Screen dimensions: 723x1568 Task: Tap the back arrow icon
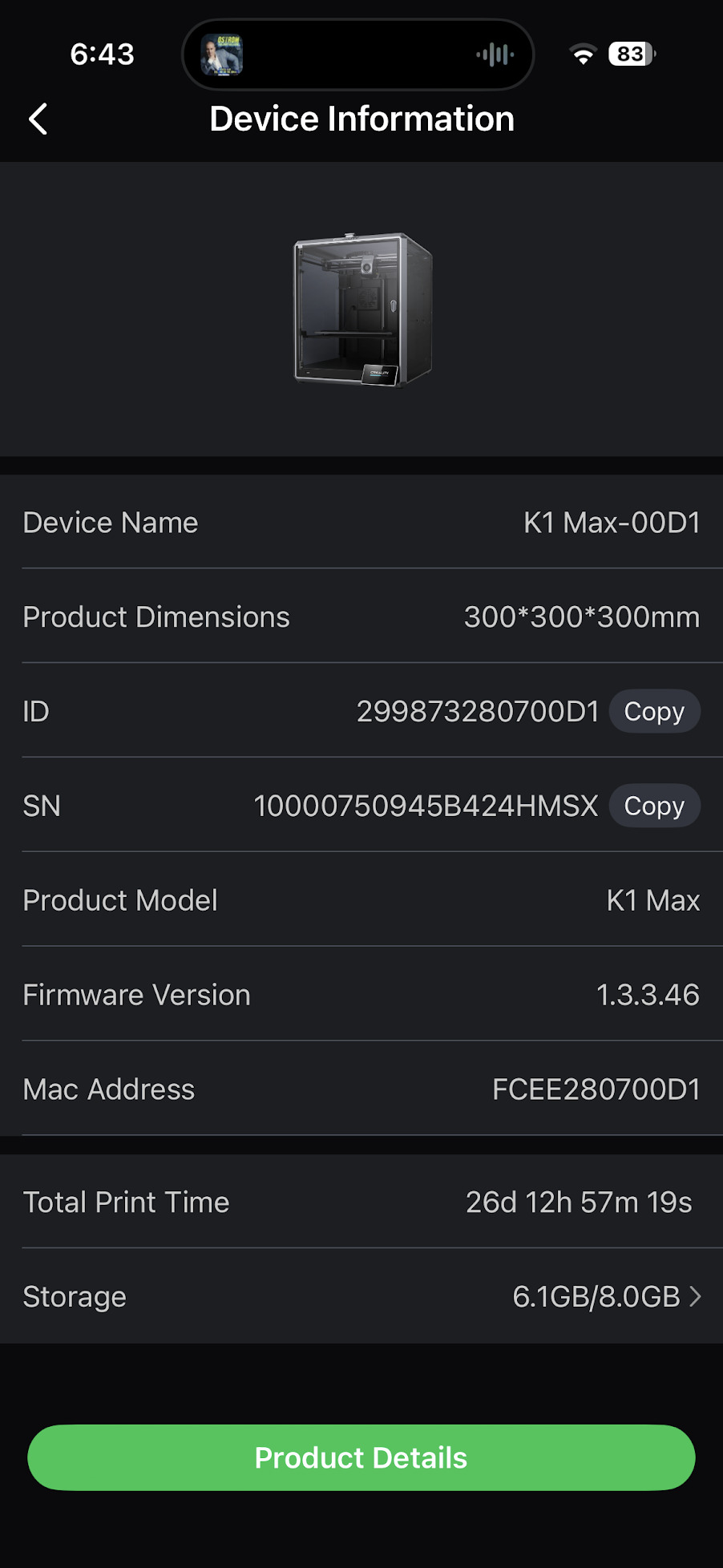click(x=38, y=119)
